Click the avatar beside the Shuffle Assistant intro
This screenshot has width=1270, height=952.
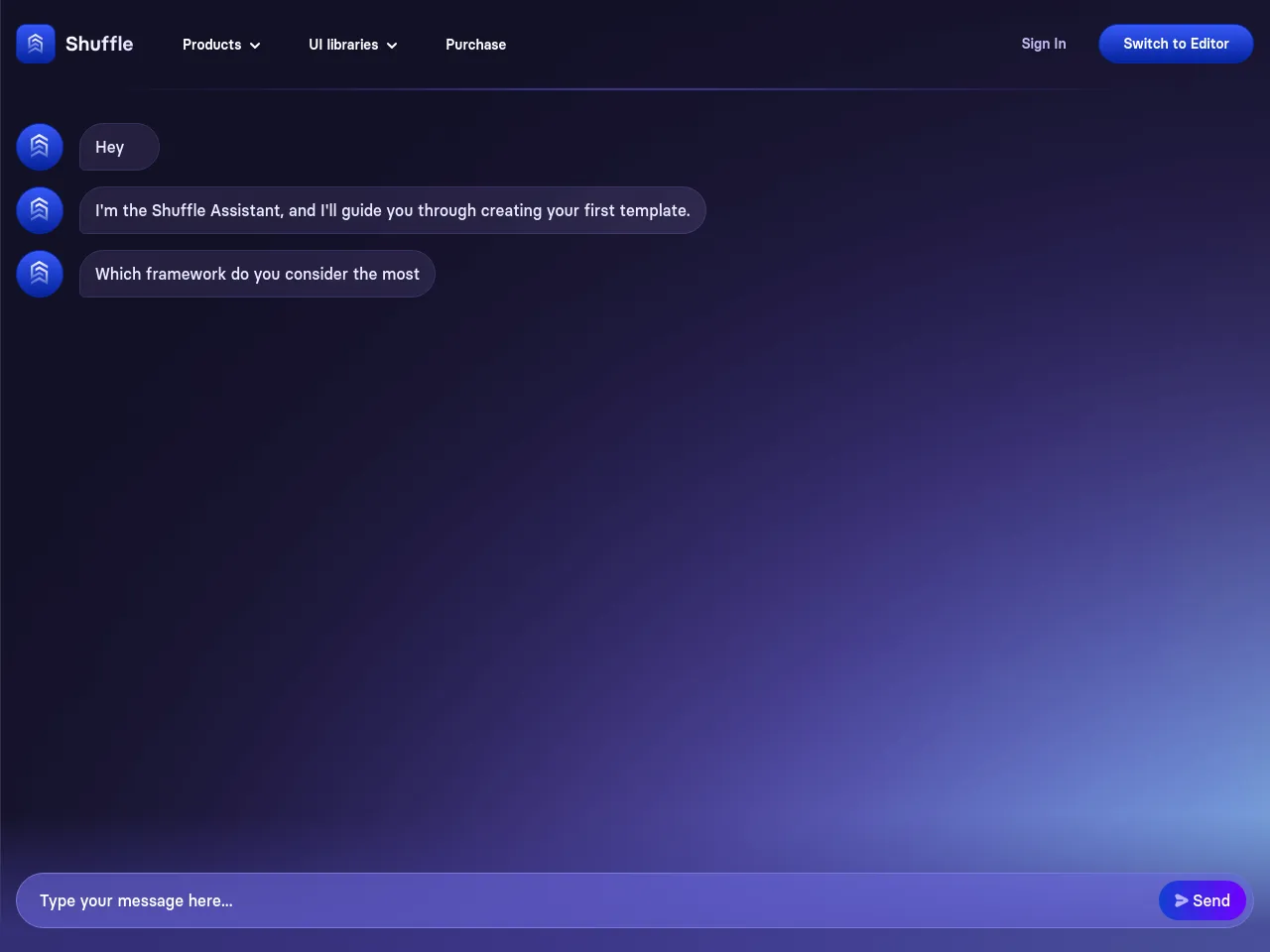point(40,210)
